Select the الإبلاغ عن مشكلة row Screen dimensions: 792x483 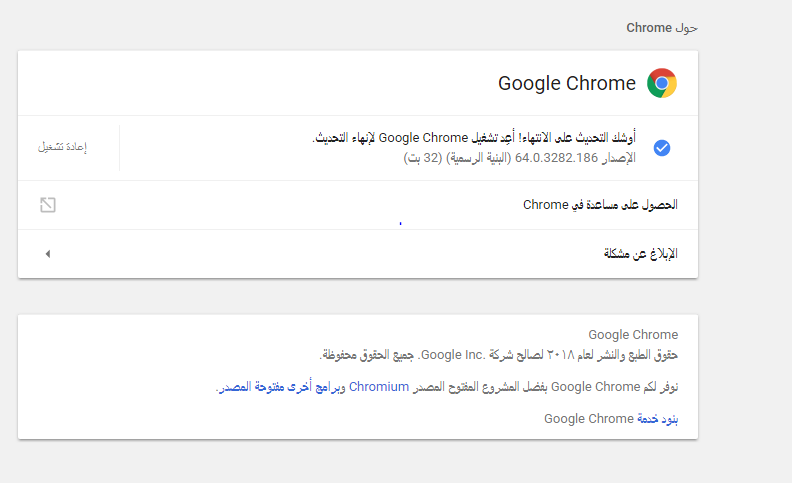tap(358, 254)
